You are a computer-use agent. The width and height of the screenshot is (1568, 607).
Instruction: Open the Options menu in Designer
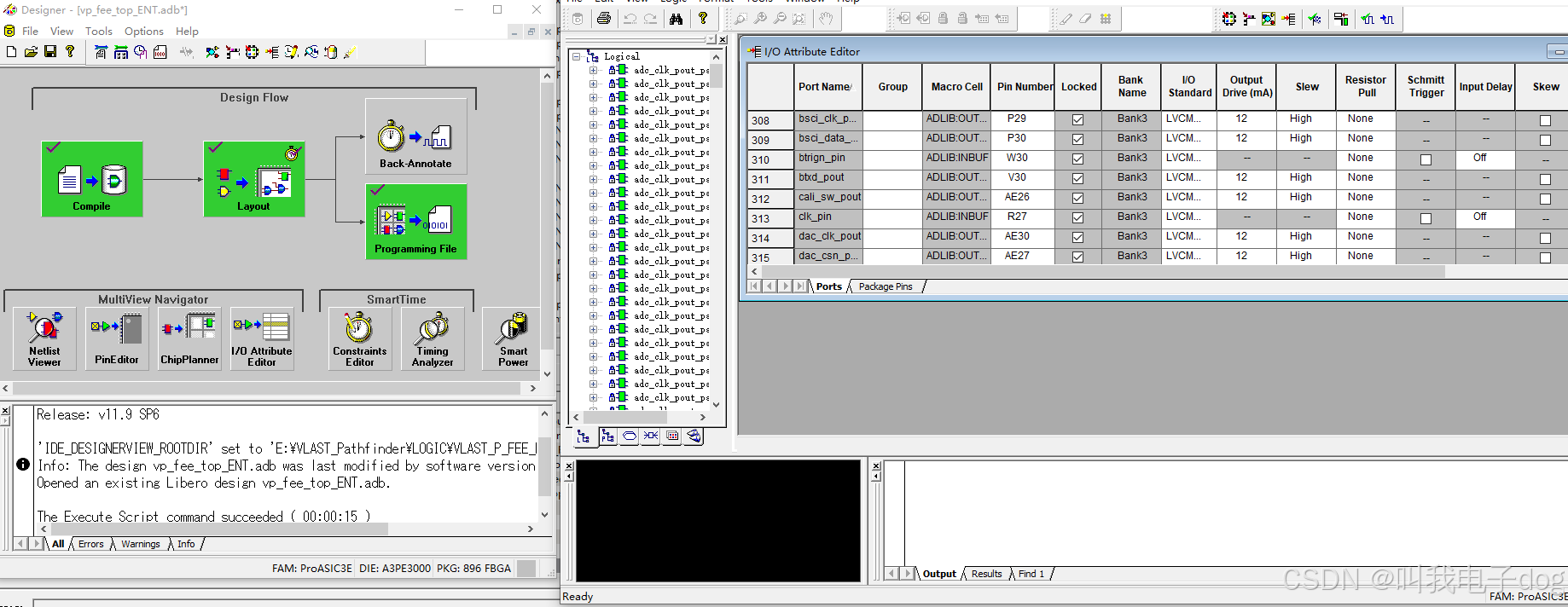pos(143,31)
